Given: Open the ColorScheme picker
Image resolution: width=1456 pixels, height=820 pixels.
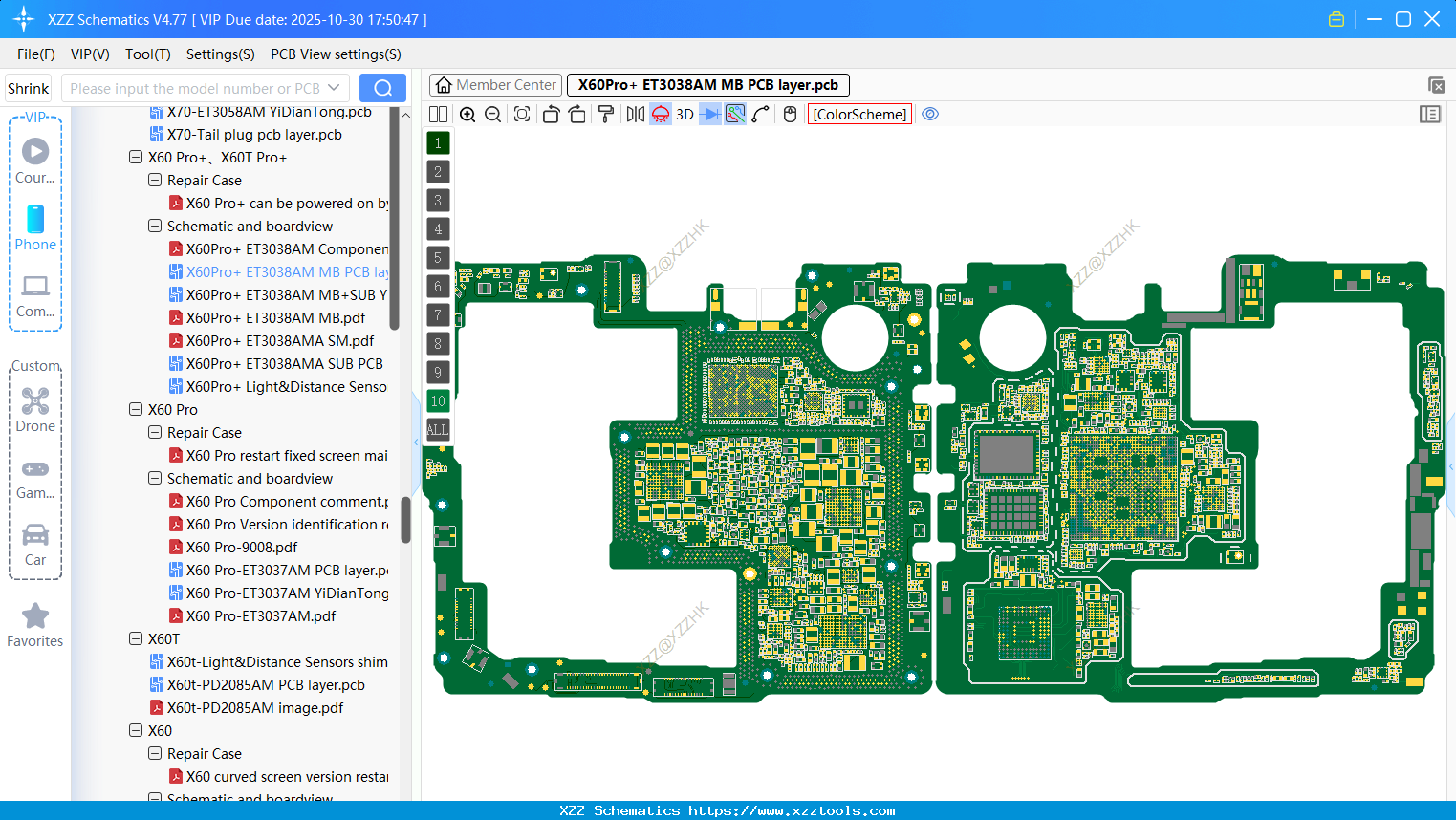Looking at the screenshot, I should (x=858, y=114).
